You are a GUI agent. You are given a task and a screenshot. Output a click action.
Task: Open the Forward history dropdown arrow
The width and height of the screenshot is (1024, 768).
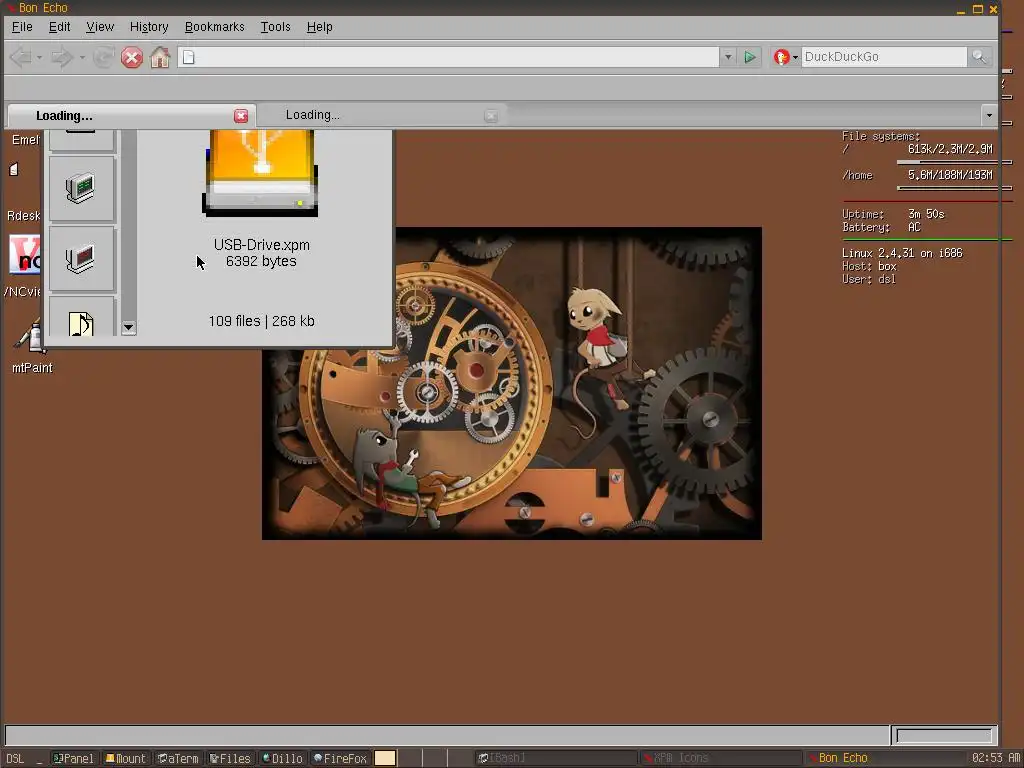[x=82, y=58]
